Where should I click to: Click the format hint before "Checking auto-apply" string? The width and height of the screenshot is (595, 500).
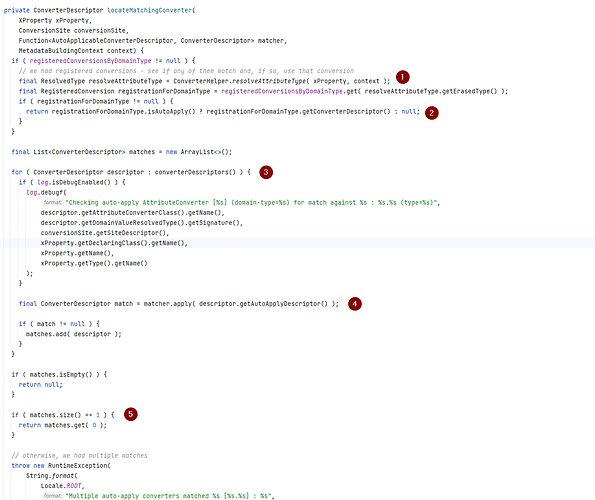[x=52, y=202]
